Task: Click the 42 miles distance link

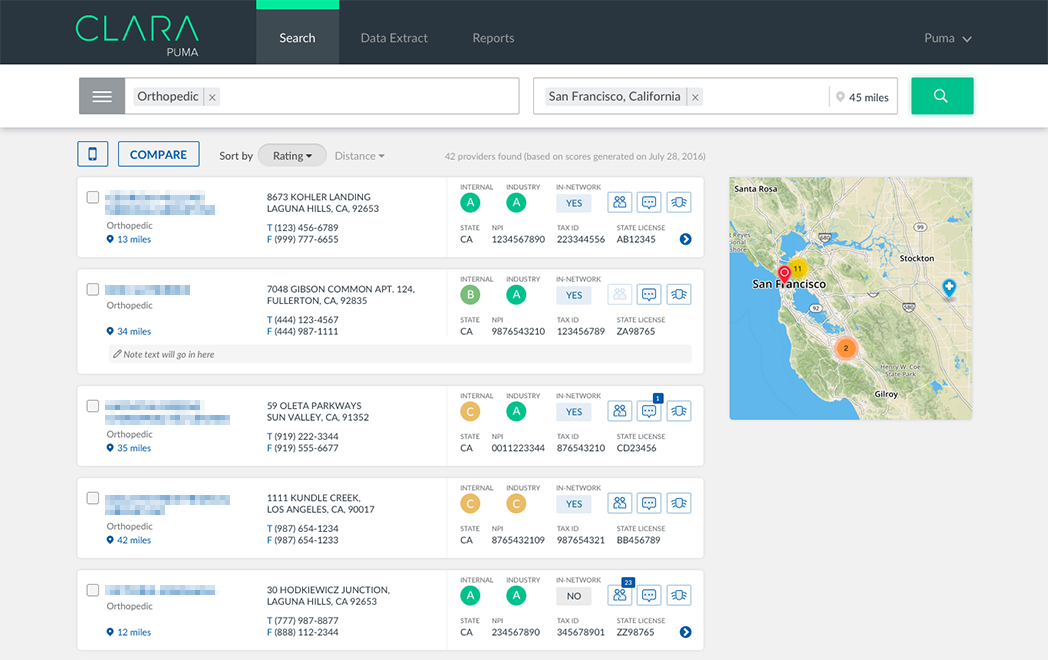Action: (x=129, y=540)
